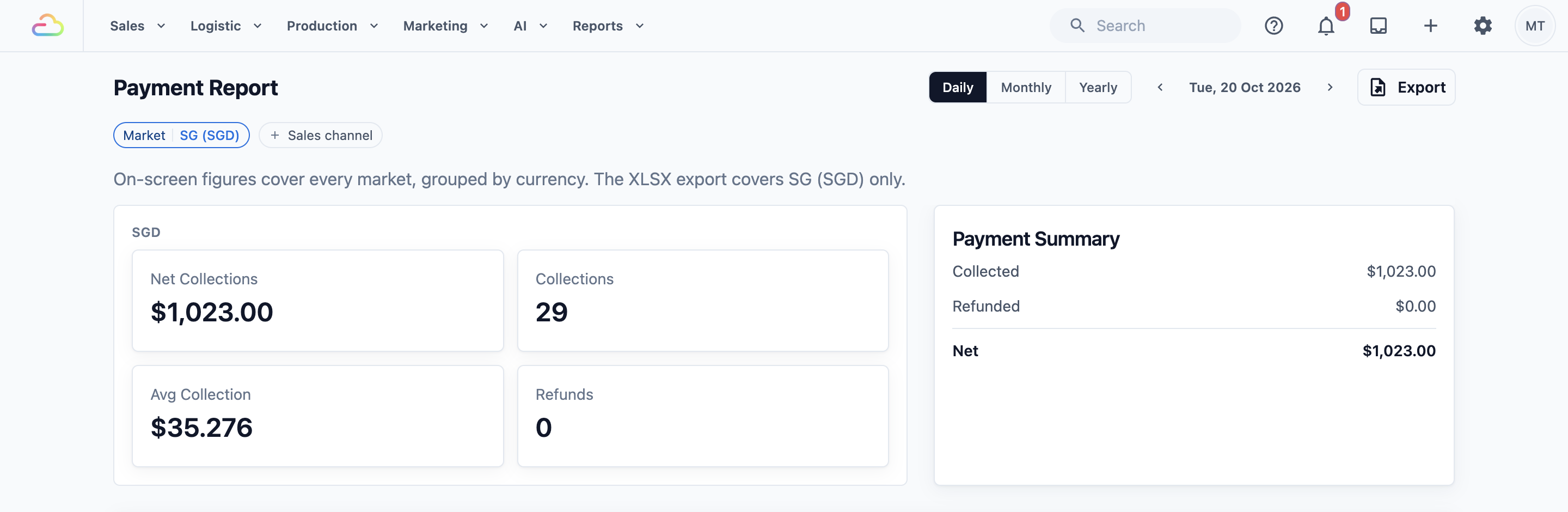Expand the Marketing menu
This screenshot has height=512, width=1568.
click(x=445, y=26)
